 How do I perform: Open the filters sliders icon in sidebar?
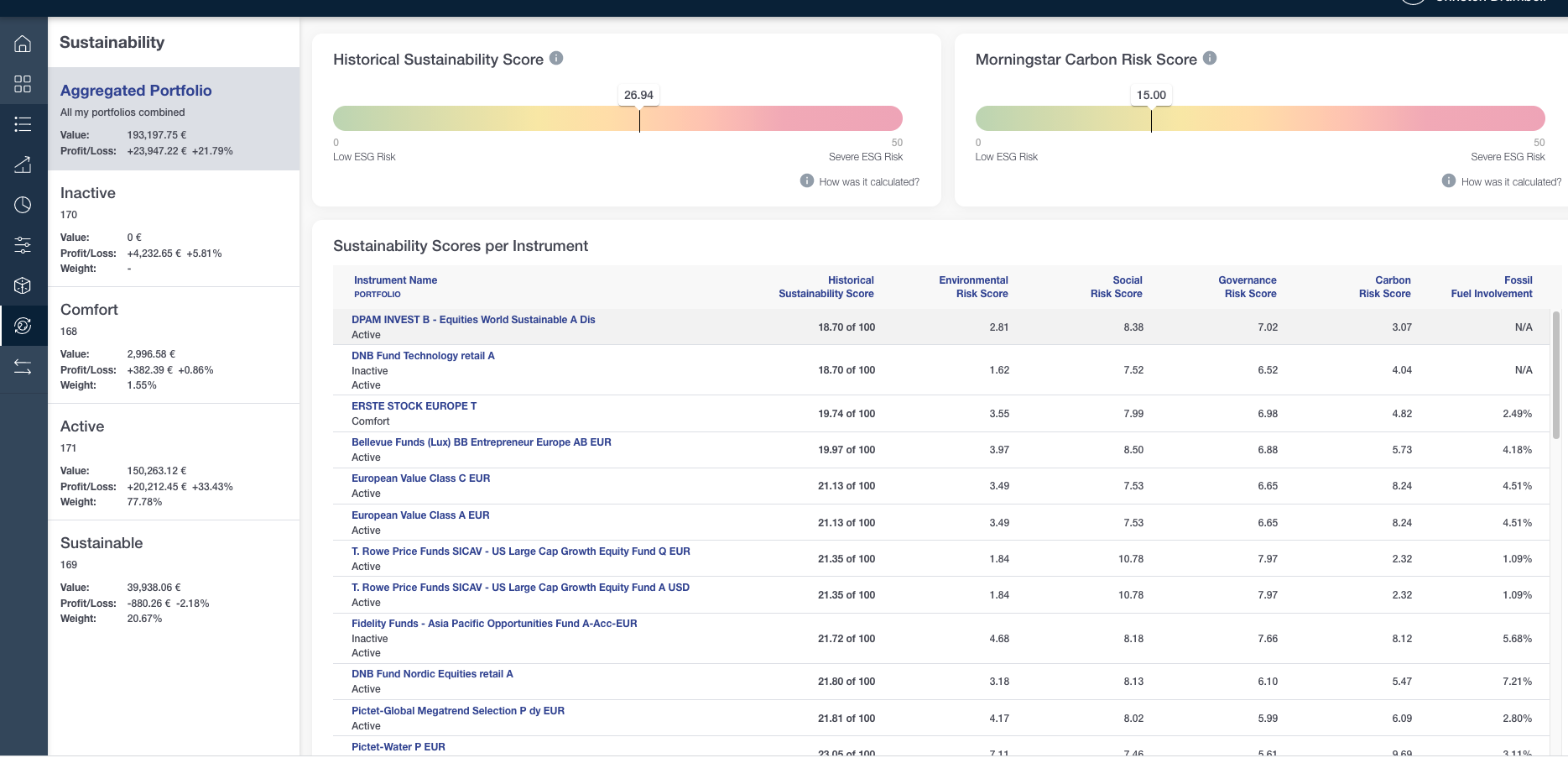(x=23, y=245)
